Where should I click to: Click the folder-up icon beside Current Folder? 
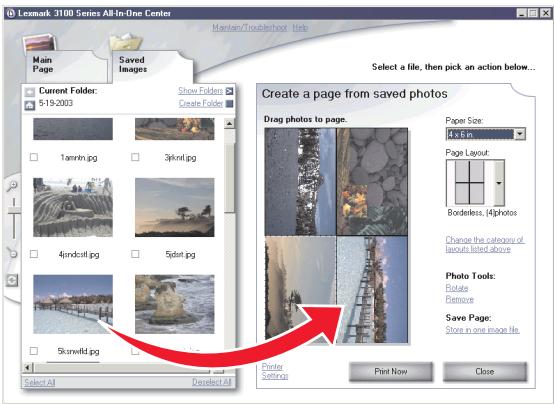click(x=30, y=92)
